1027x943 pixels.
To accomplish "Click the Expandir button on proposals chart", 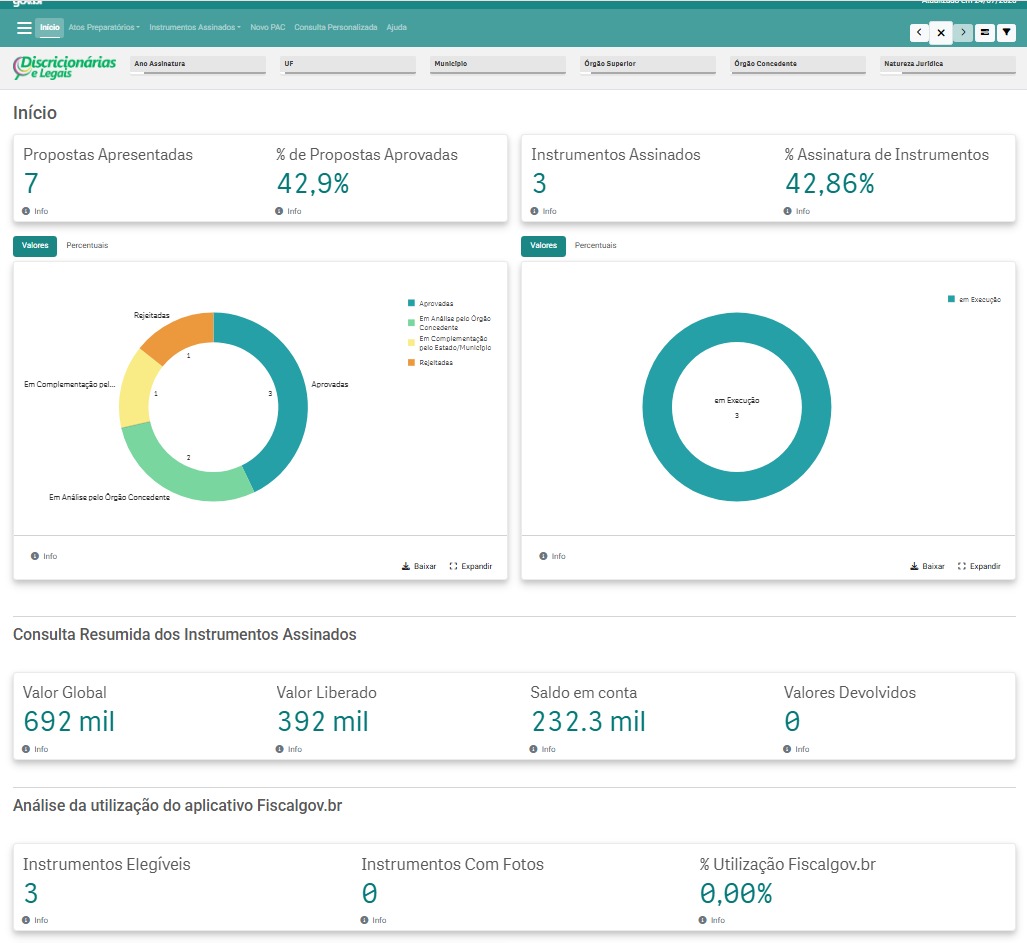I will (x=470, y=566).
